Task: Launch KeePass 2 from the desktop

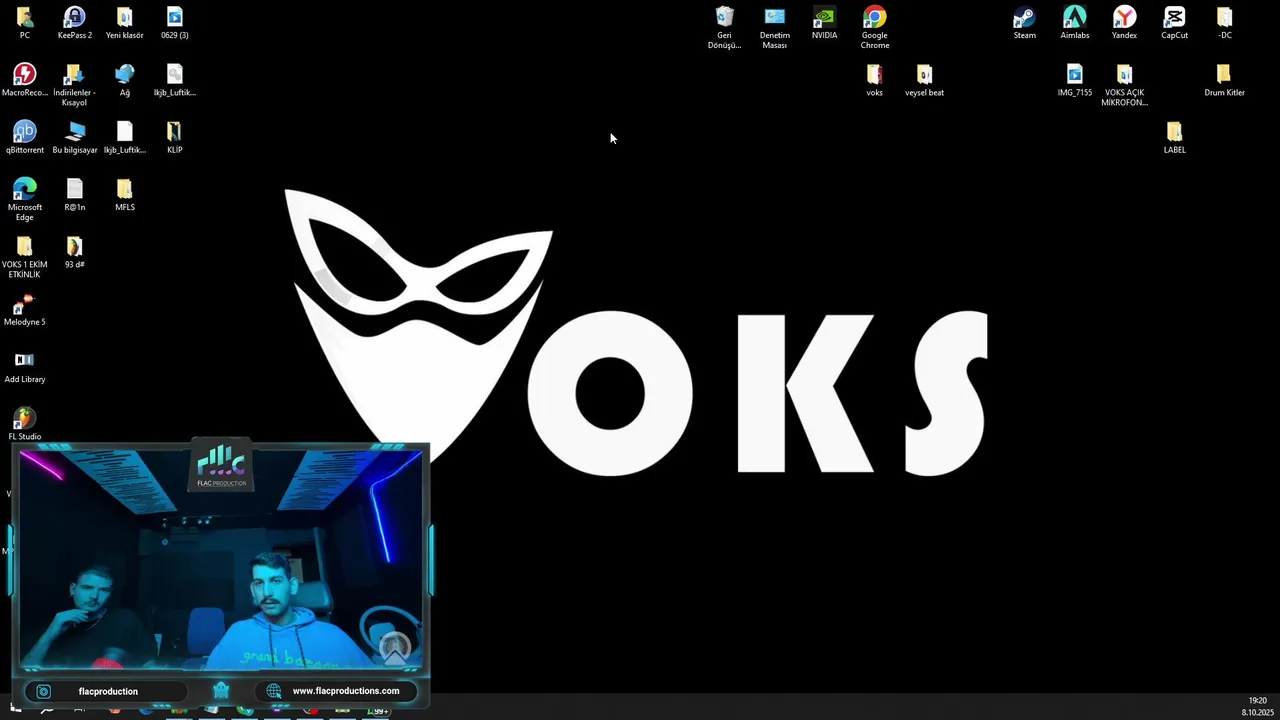Action: coord(75,23)
